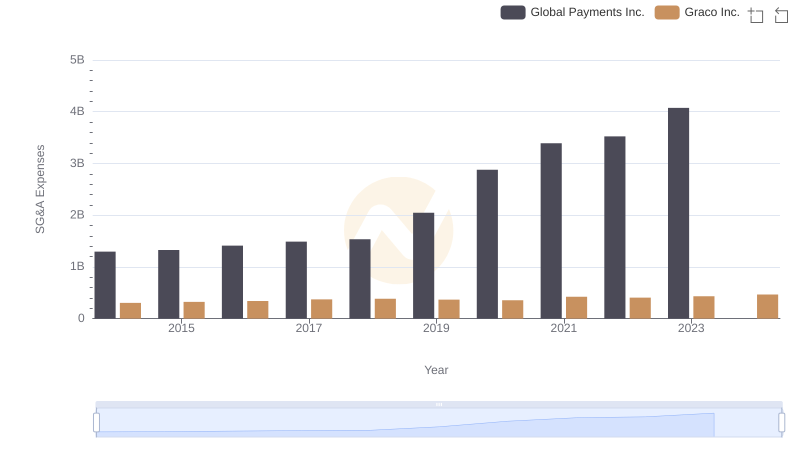Click the Global Payments bar right of 2021
The height and width of the screenshot is (461, 800).
coord(551,231)
